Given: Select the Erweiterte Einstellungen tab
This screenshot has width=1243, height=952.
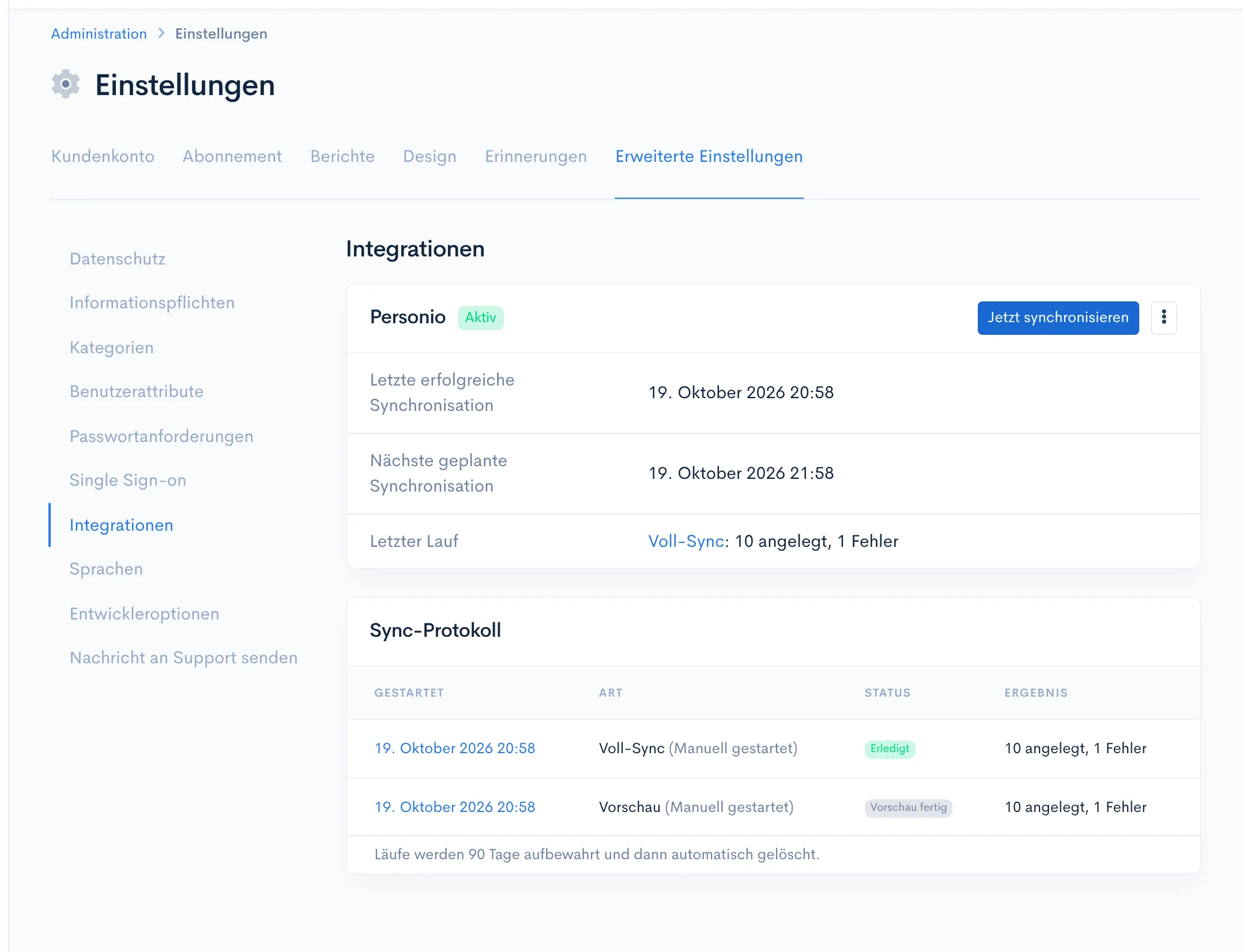Looking at the screenshot, I should click(709, 156).
